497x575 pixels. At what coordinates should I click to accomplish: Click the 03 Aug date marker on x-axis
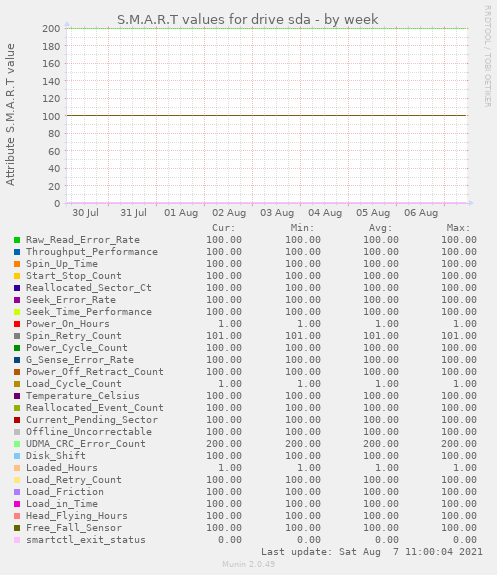[277, 213]
